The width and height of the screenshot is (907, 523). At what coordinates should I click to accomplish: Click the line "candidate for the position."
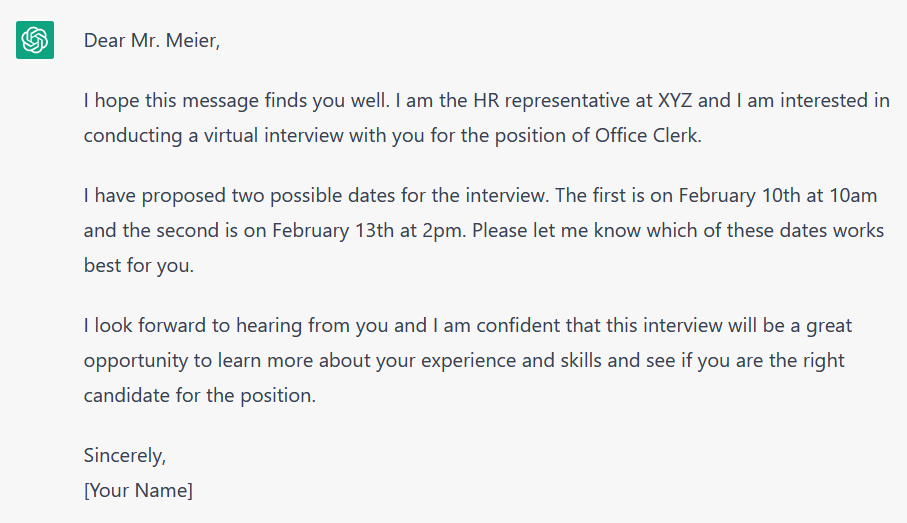pyautogui.click(x=200, y=394)
